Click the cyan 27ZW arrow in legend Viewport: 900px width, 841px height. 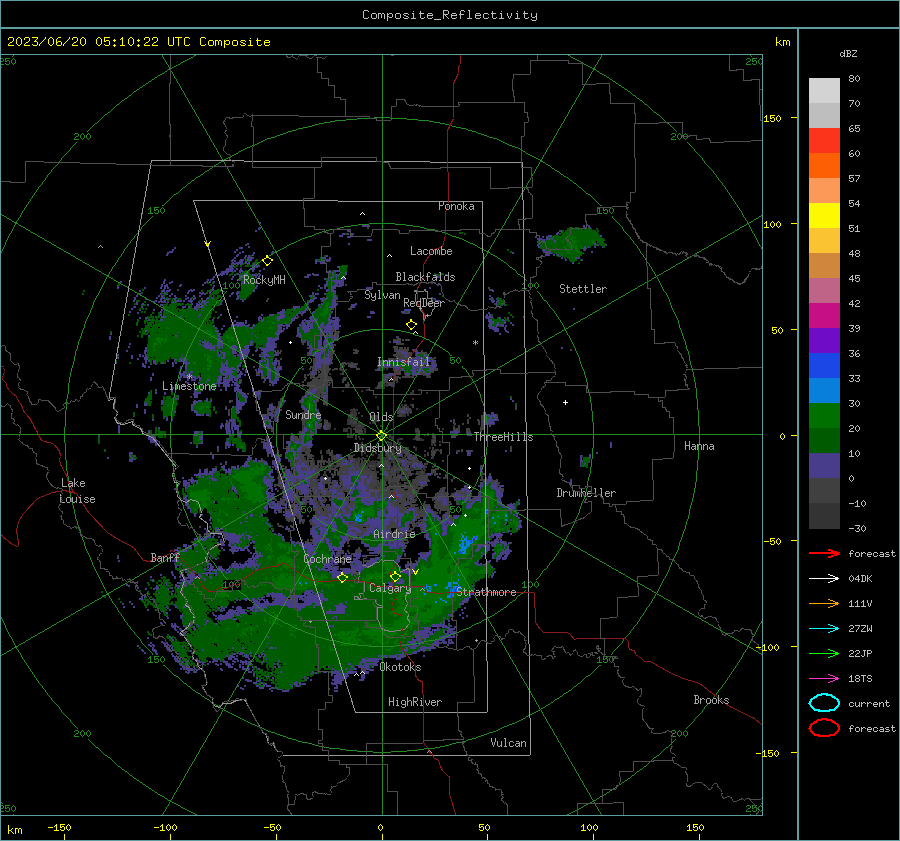point(824,629)
